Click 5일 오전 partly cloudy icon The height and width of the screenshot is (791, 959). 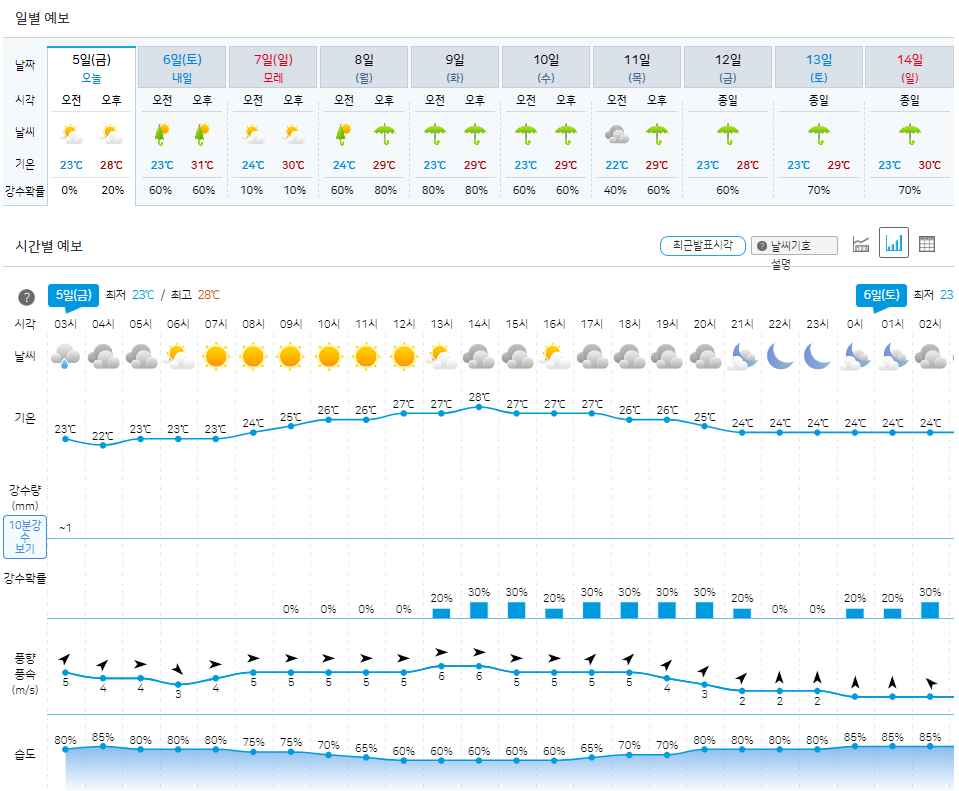72,134
